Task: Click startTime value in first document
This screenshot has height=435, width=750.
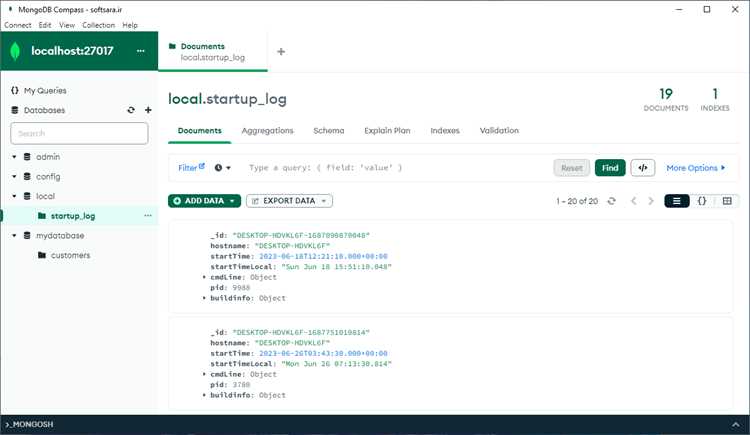Action: [x=323, y=257]
